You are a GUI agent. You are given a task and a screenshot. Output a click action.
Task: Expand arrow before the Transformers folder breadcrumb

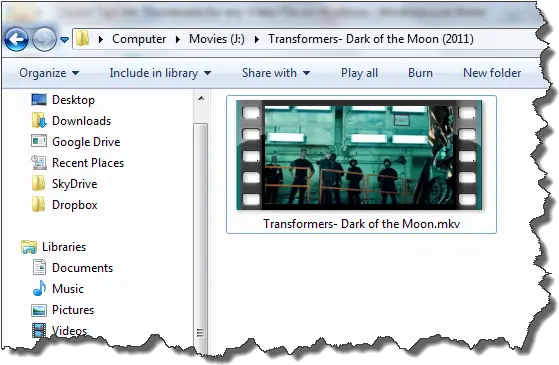(x=256, y=39)
